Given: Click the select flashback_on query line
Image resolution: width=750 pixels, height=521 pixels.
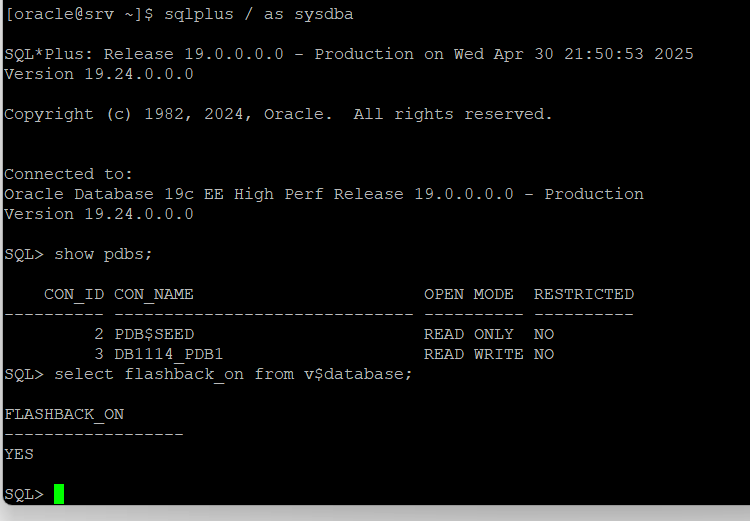Looking at the screenshot, I should [208, 374].
